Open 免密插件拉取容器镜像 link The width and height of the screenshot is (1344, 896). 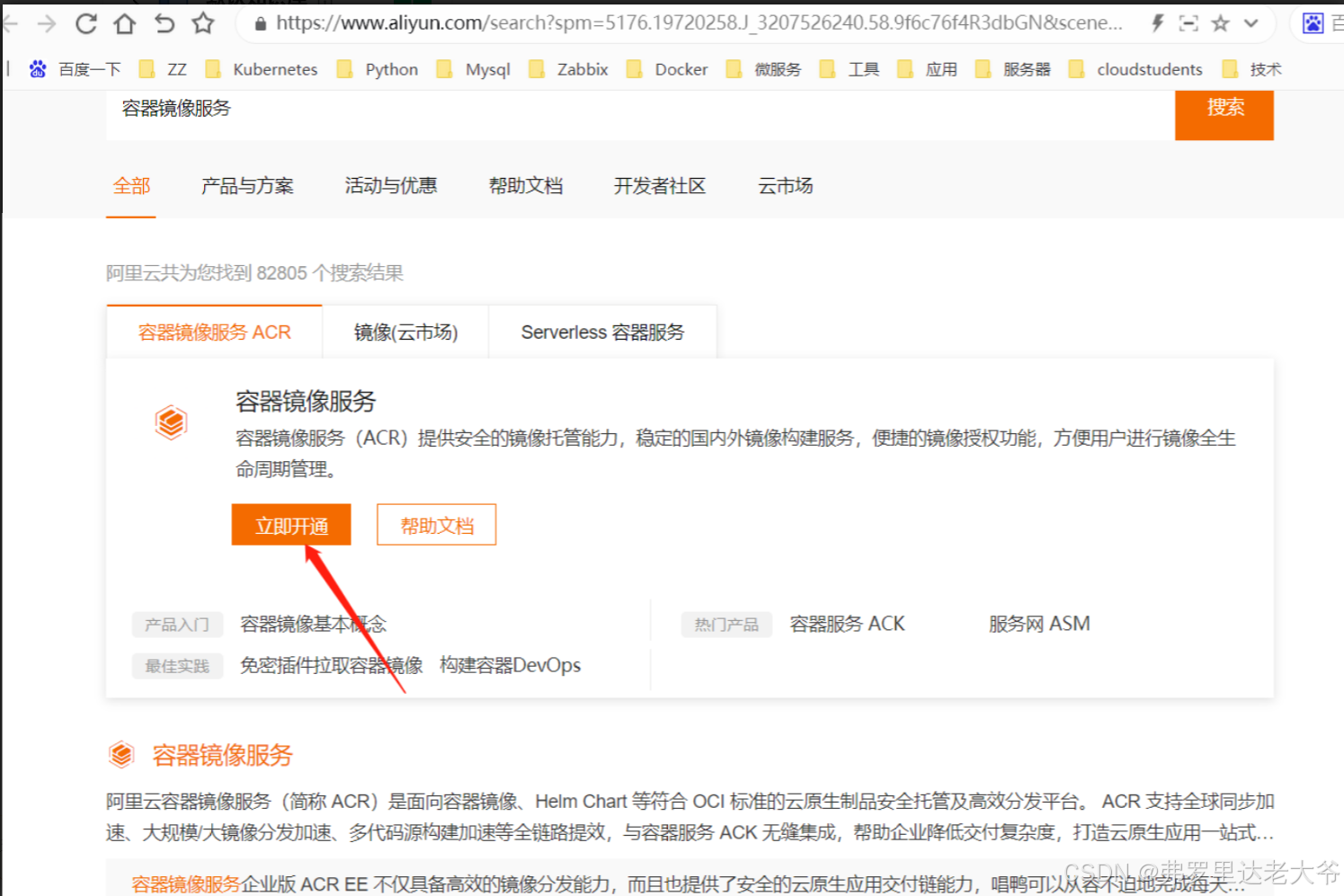point(332,665)
